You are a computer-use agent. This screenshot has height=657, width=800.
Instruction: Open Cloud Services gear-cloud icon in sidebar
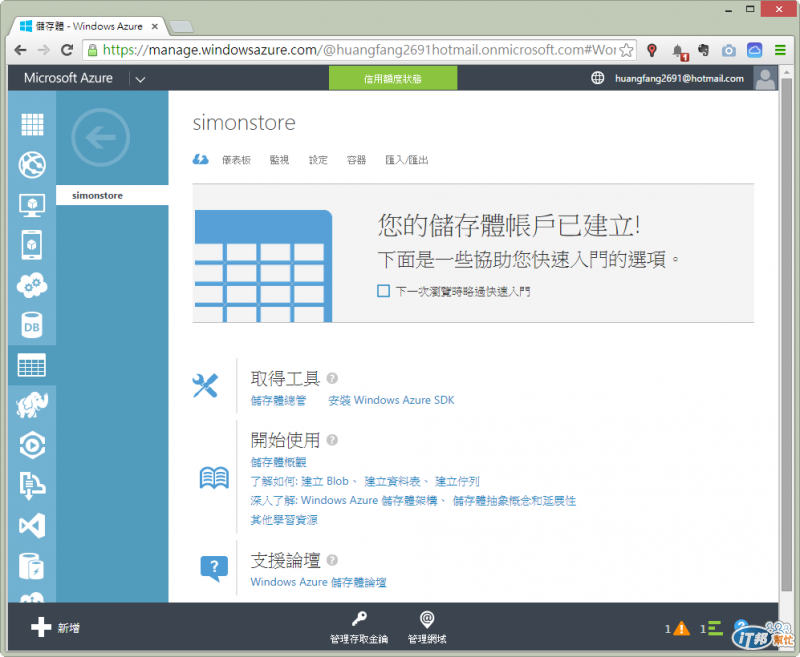(32, 285)
